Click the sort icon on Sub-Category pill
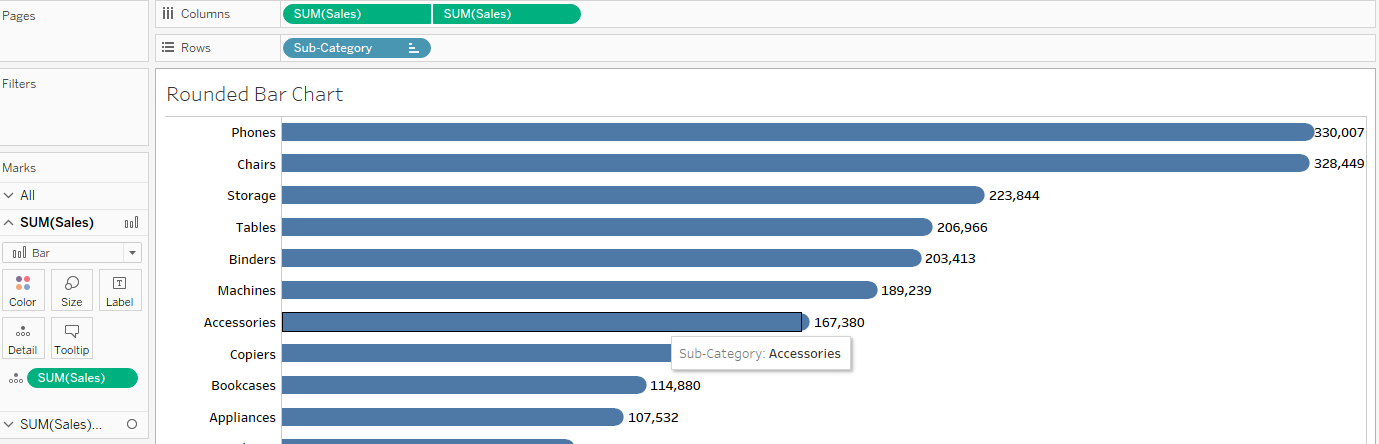 [x=413, y=48]
